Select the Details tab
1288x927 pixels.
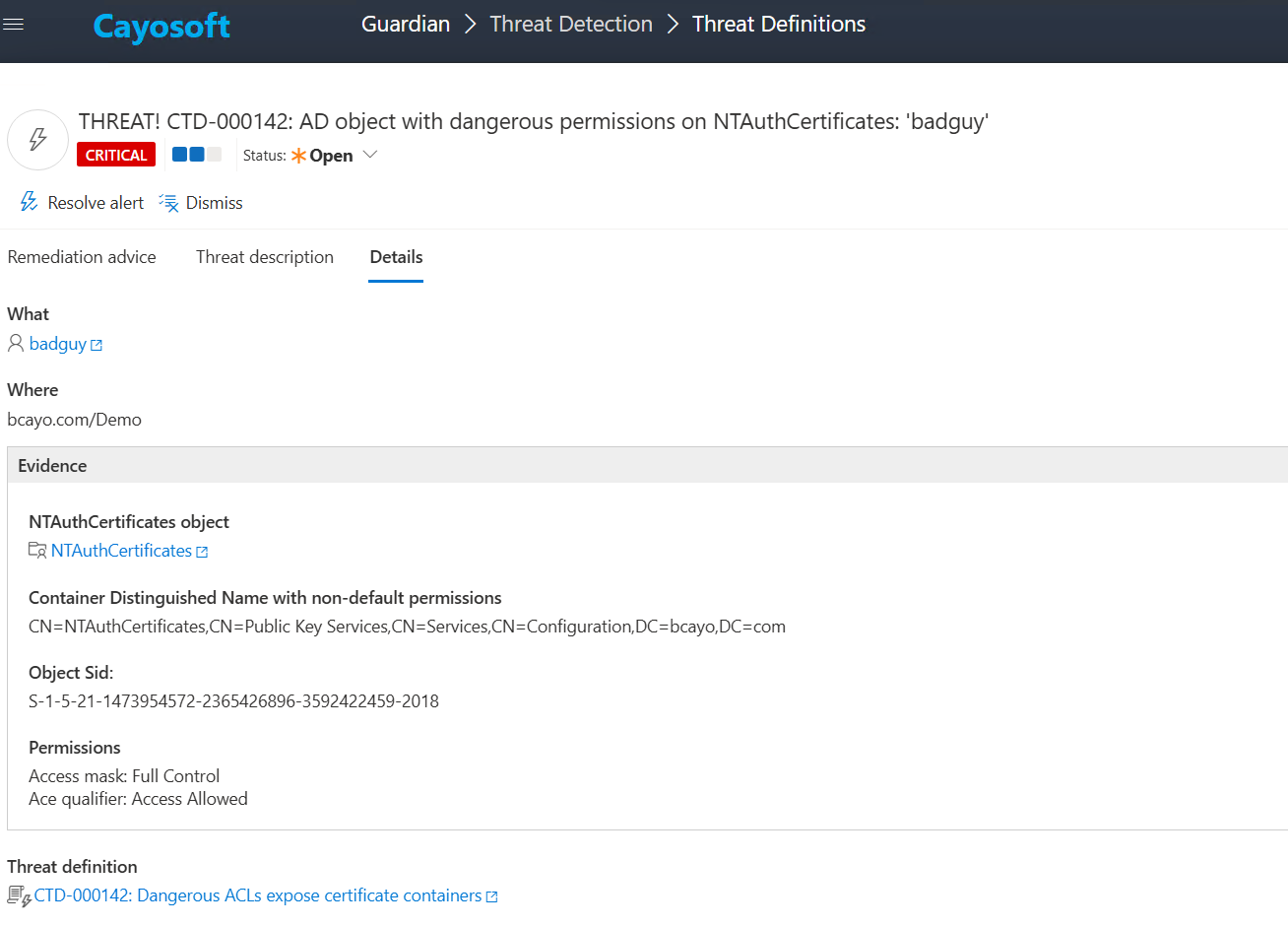click(396, 257)
